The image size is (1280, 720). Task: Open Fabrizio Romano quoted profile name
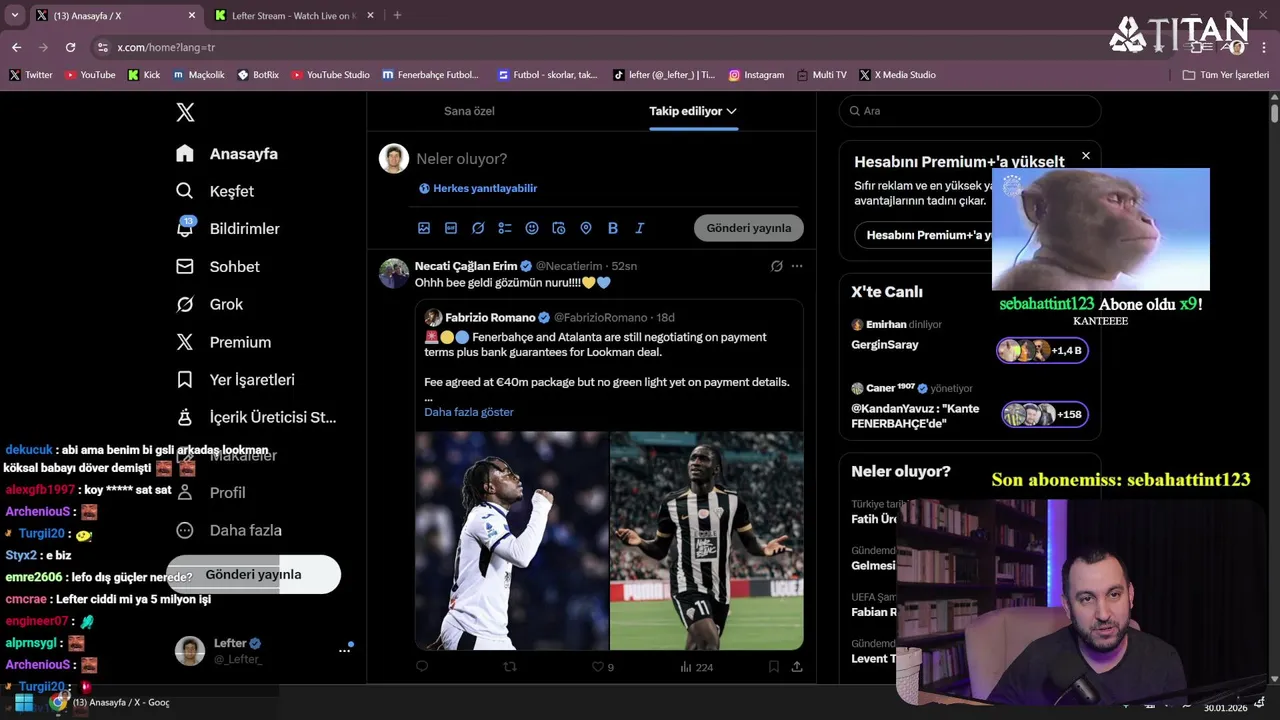coord(490,318)
